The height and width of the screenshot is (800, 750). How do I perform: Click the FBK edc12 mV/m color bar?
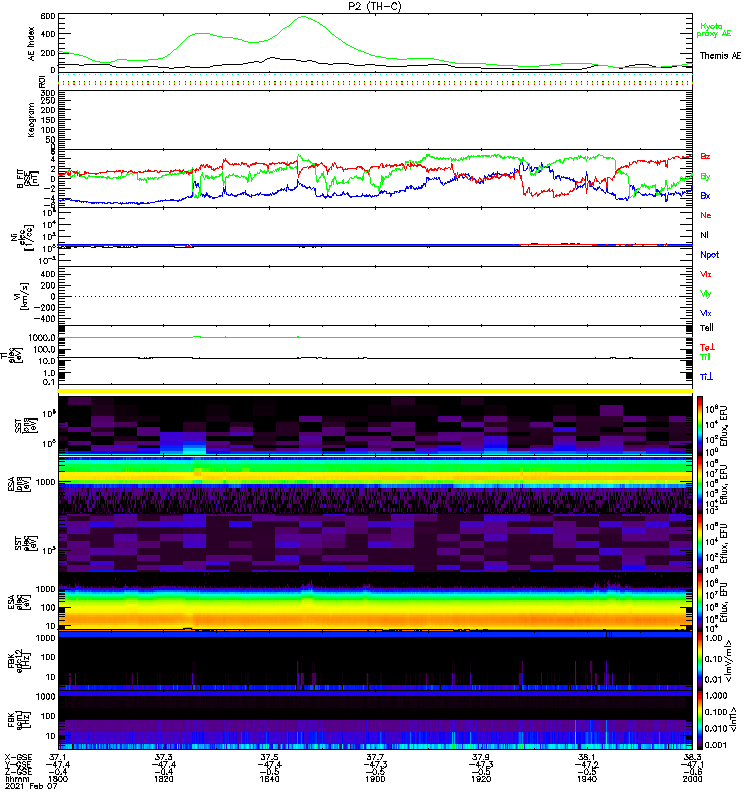click(700, 661)
